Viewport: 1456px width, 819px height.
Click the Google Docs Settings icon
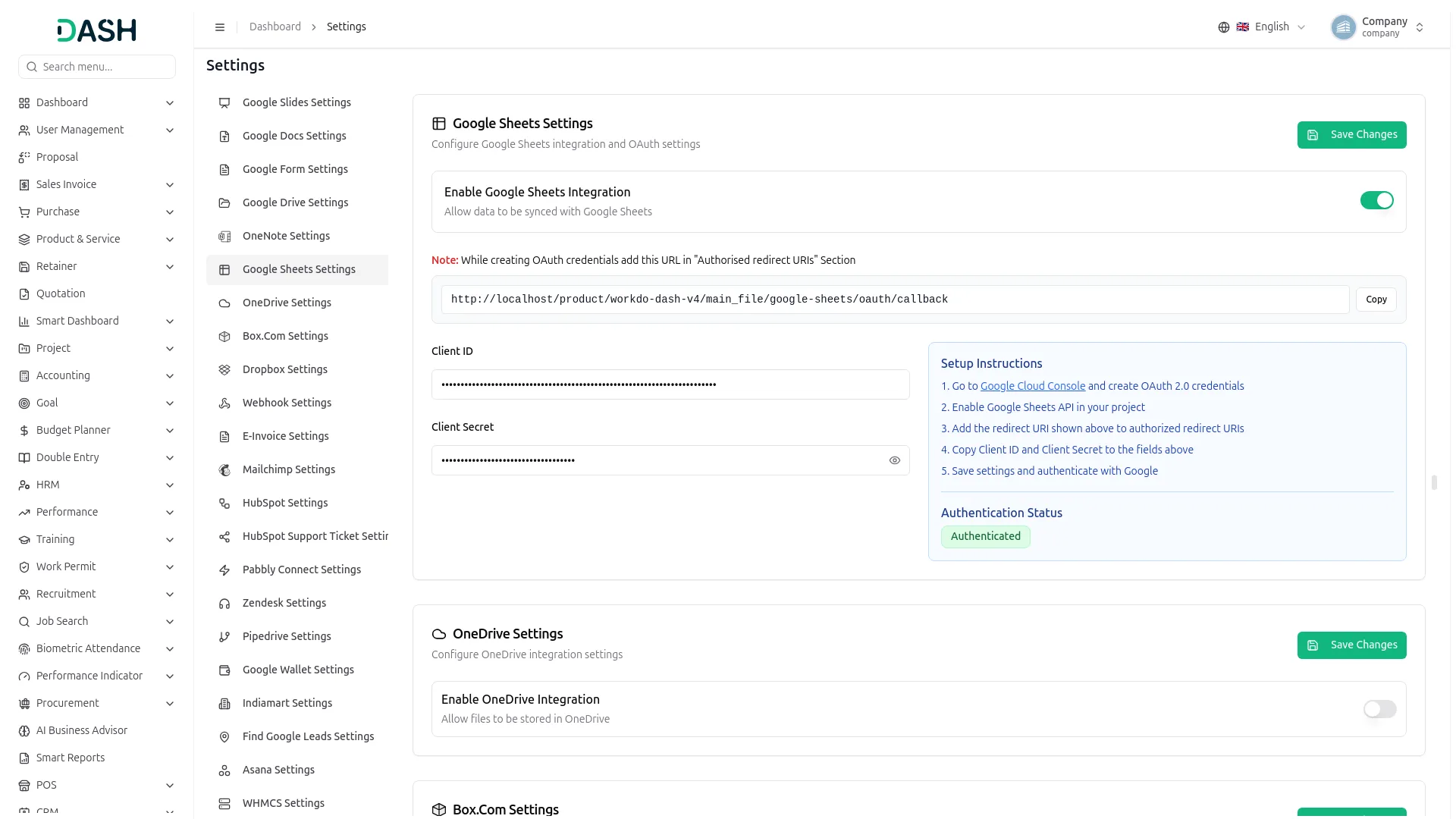tap(224, 136)
